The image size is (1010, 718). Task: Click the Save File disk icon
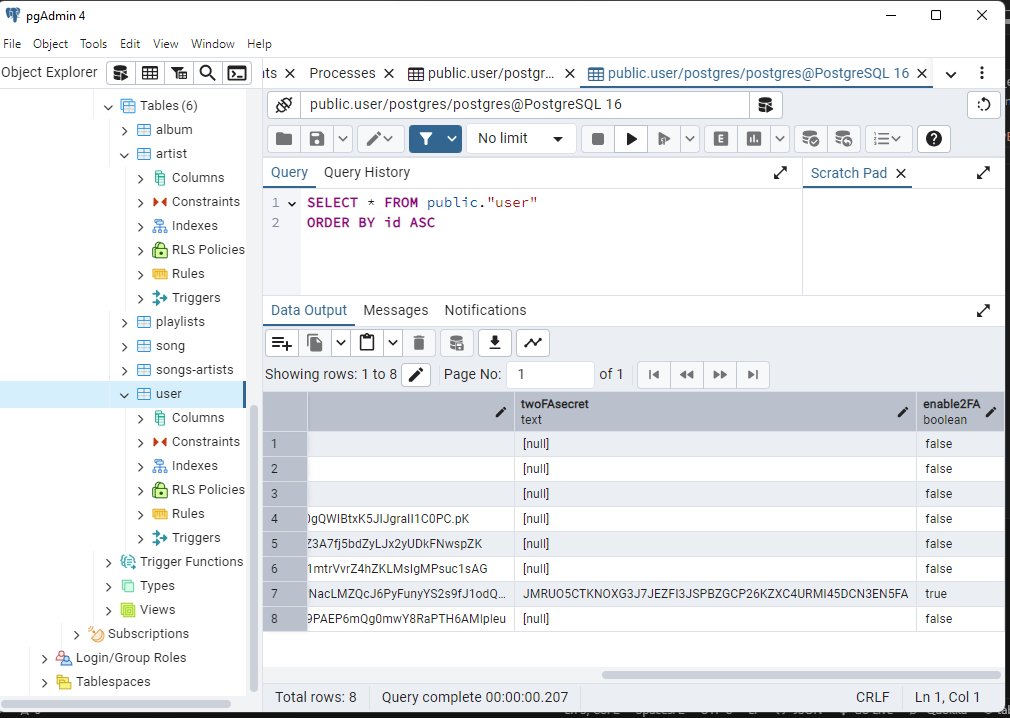click(x=317, y=138)
